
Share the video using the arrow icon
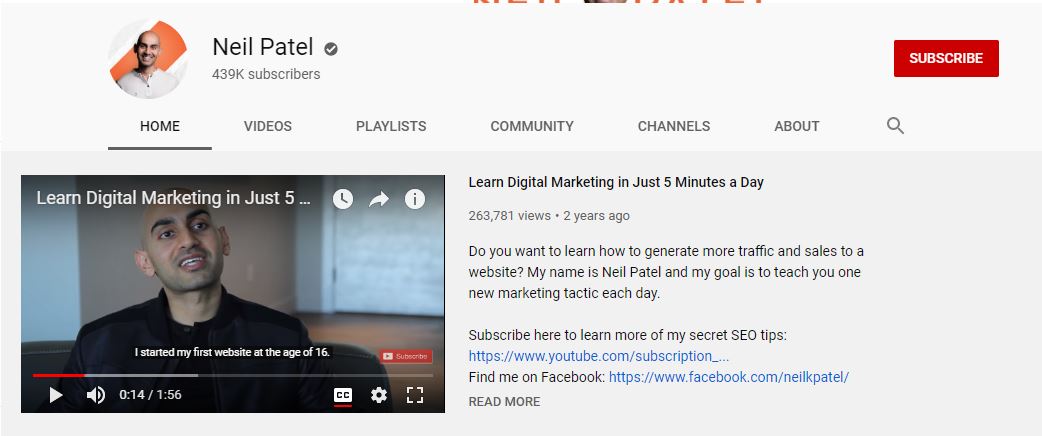379,199
